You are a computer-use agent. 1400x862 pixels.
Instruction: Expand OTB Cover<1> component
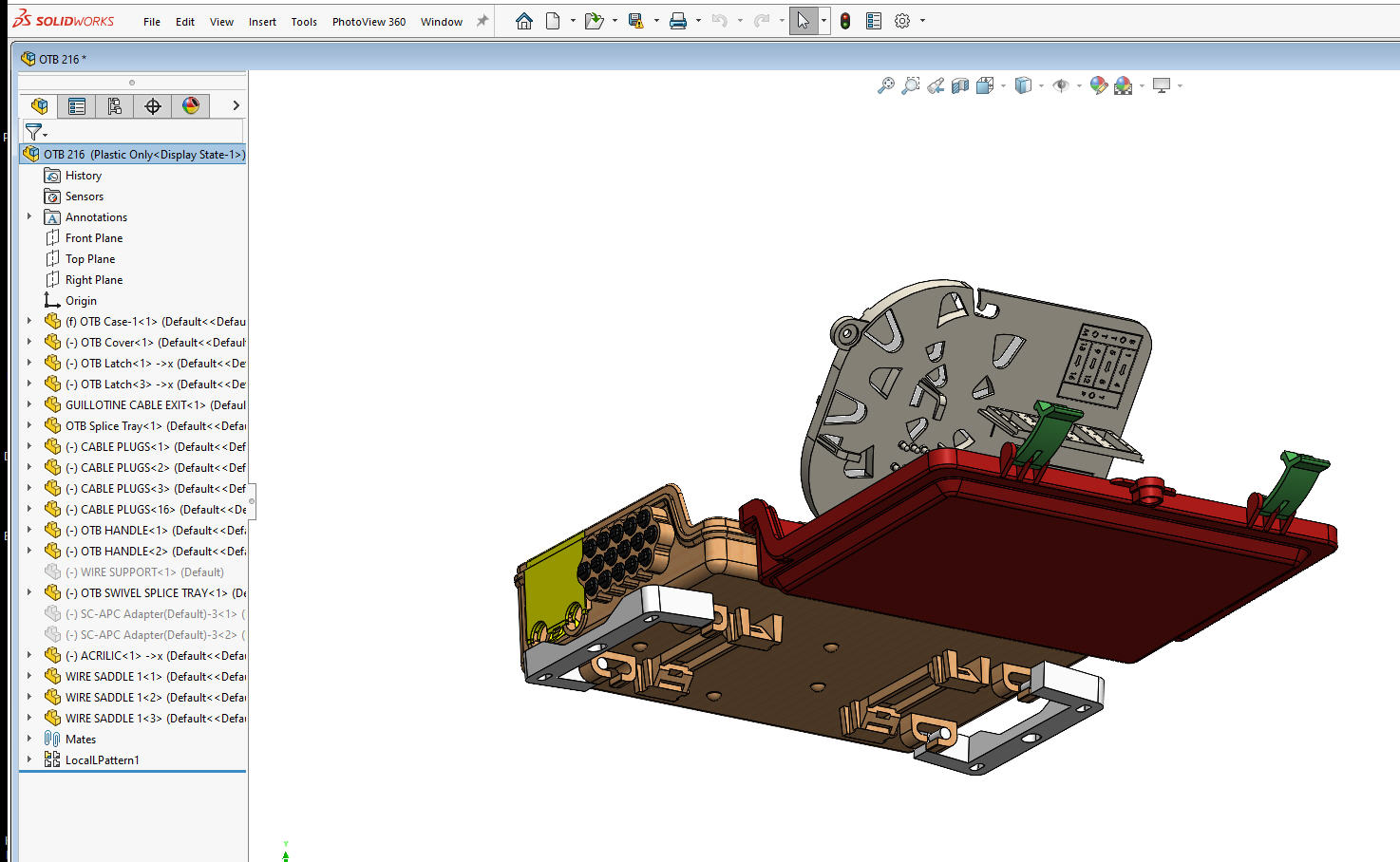[29, 342]
